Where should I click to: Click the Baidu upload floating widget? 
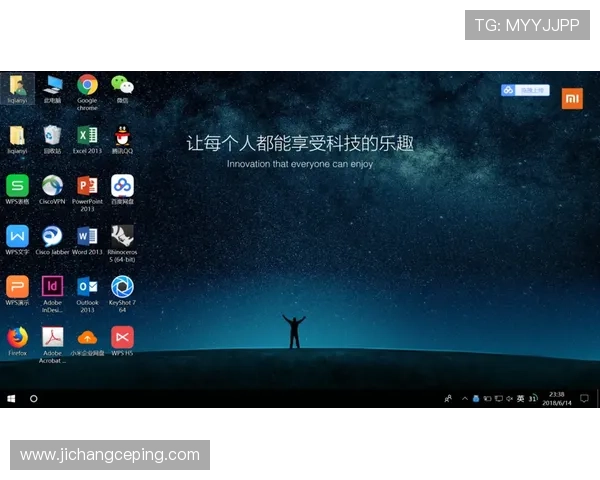pos(525,90)
